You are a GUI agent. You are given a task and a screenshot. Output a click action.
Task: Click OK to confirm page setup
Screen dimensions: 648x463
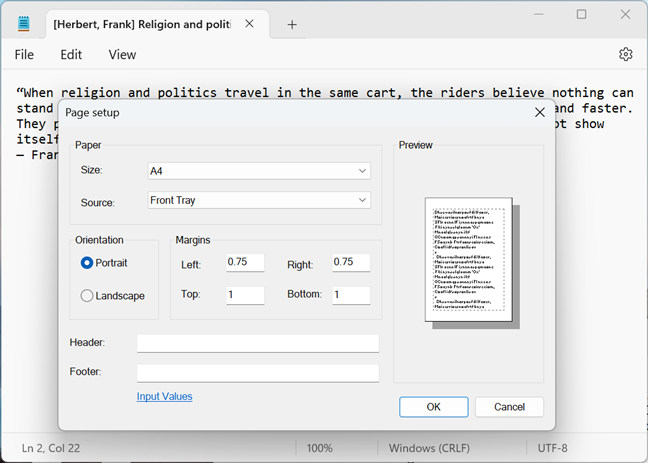pyautogui.click(x=433, y=407)
